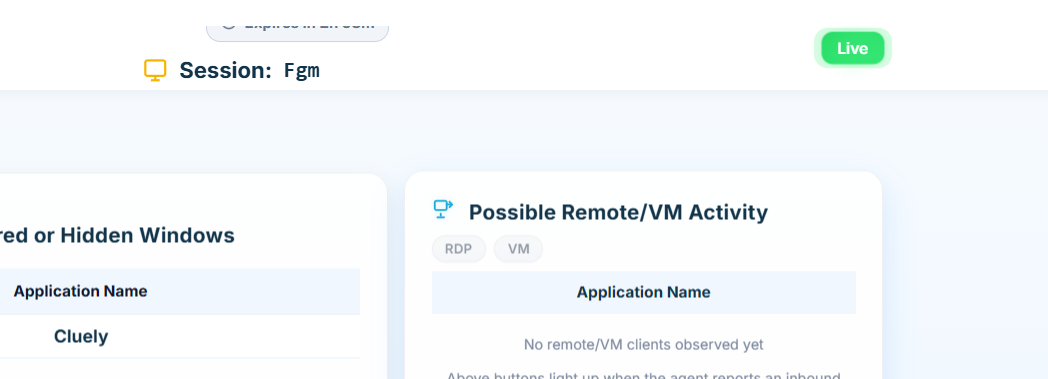The height and width of the screenshot is (379, 1048).
Task: Click the remote screen icon near Possible Remote/VM Activity
Action: click(x=443, y=209)
